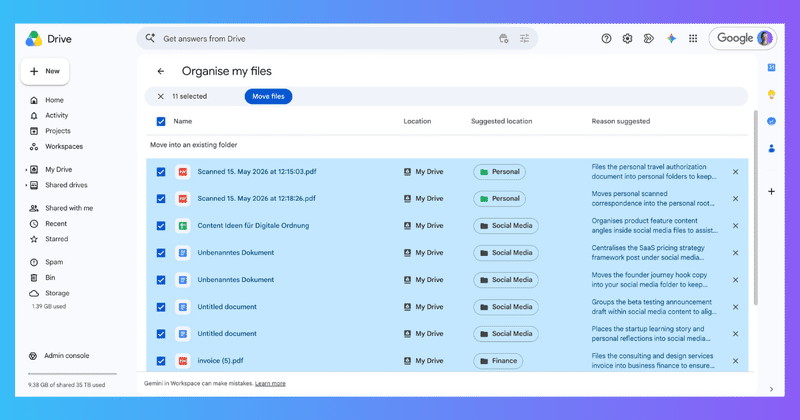Image resolution: width=800 pixels, height=420 pixels.
Task: Open Projects in the sidebar
Action: [58, 131]
